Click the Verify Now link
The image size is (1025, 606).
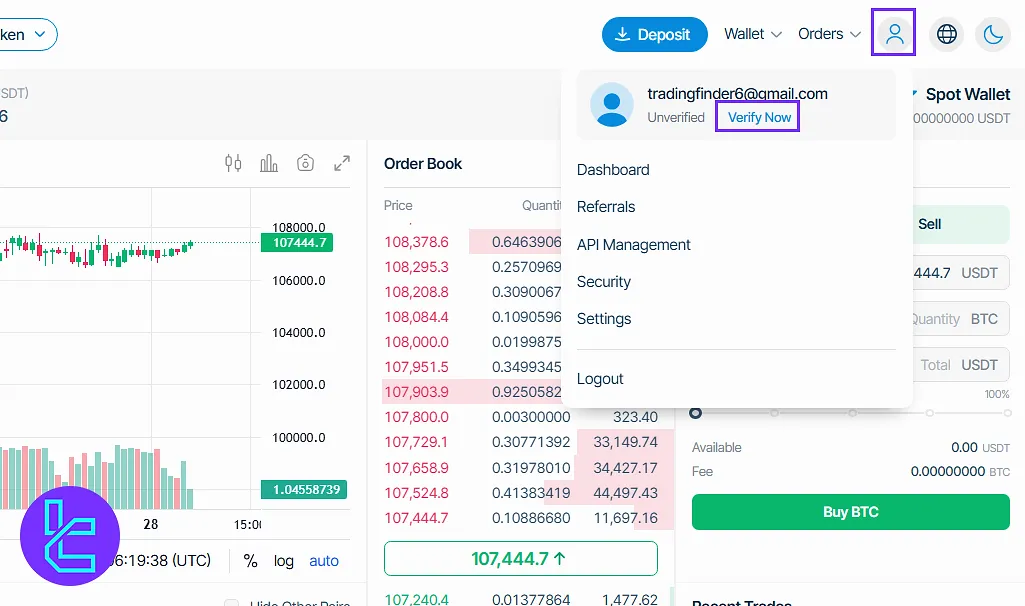(759, 117)
